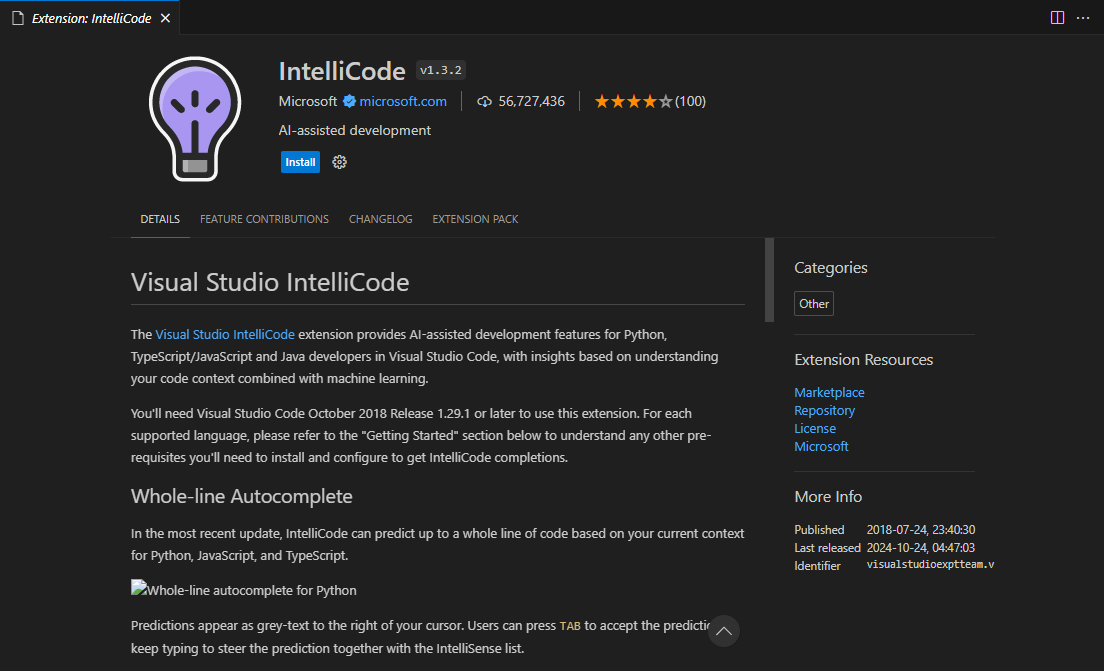The height and width of the screenshot is (671, 1104).
Task: Open the Marketplace resource link
Action: coord(829,392)
